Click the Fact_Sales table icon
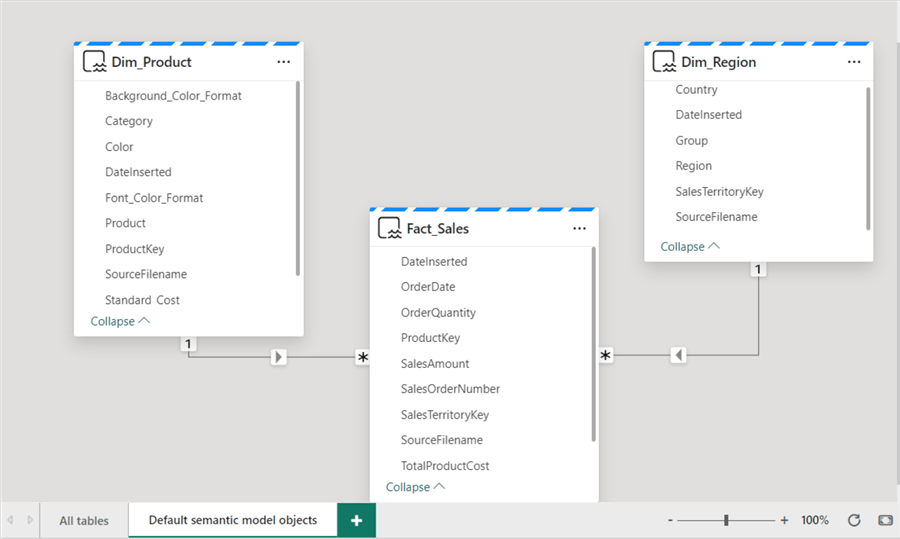Screen dimensions: 900x539 coord(389,229)
